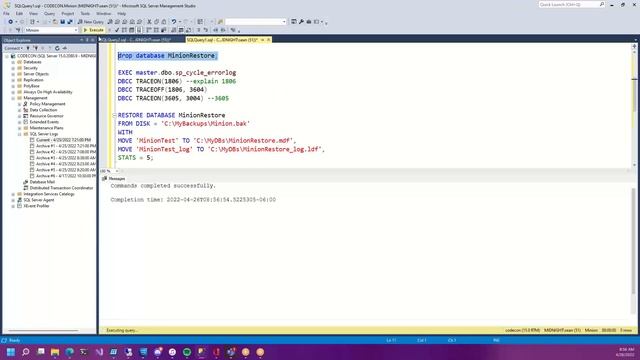This screenshot has height=360, width=640.
Task: Open the View menu
Action: coord(33,13)
